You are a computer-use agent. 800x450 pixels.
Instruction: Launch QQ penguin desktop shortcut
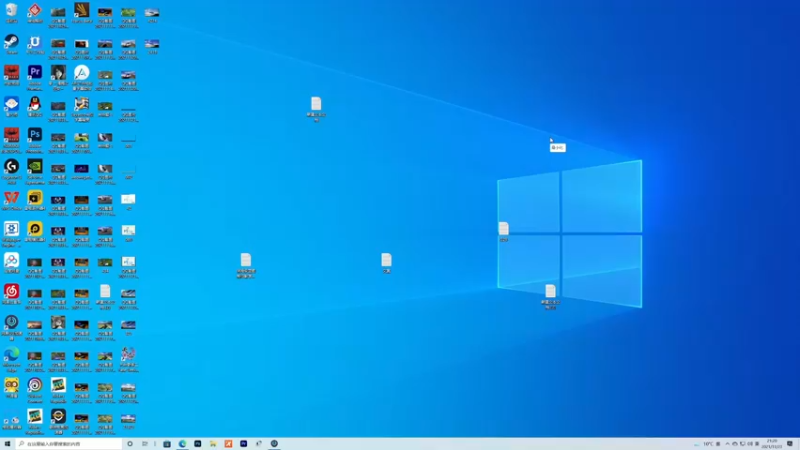click(x=35, y=106)
